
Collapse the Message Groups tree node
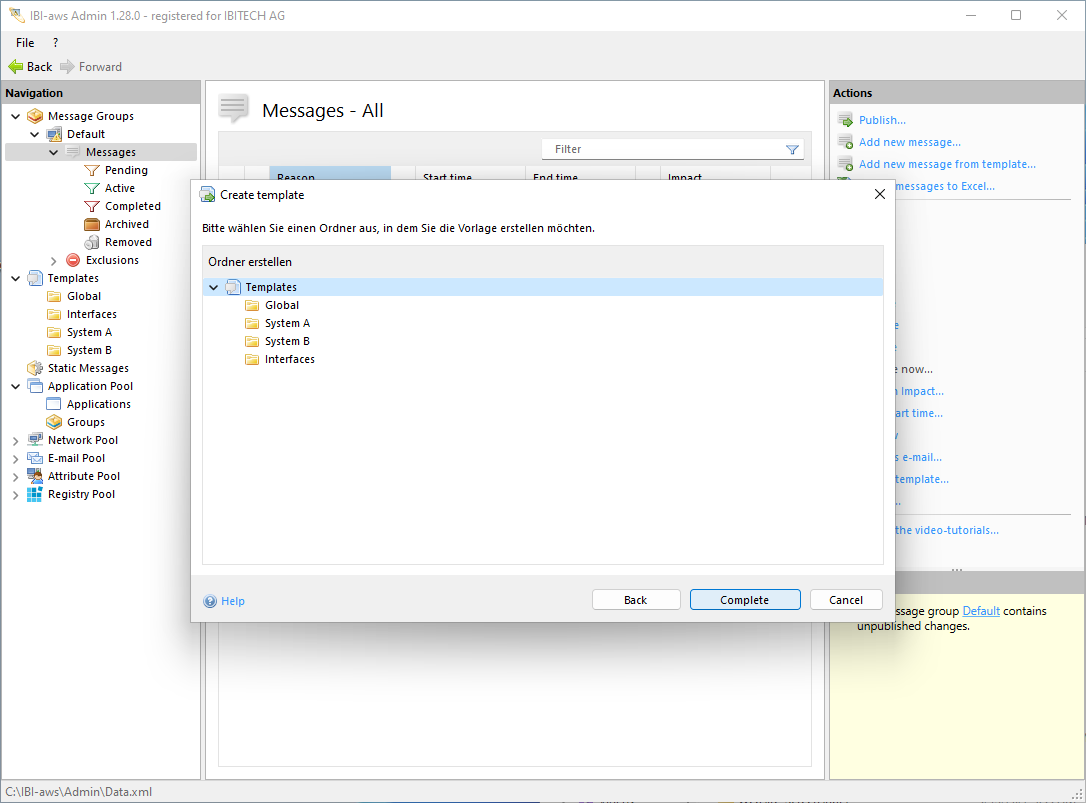point(15,116)
